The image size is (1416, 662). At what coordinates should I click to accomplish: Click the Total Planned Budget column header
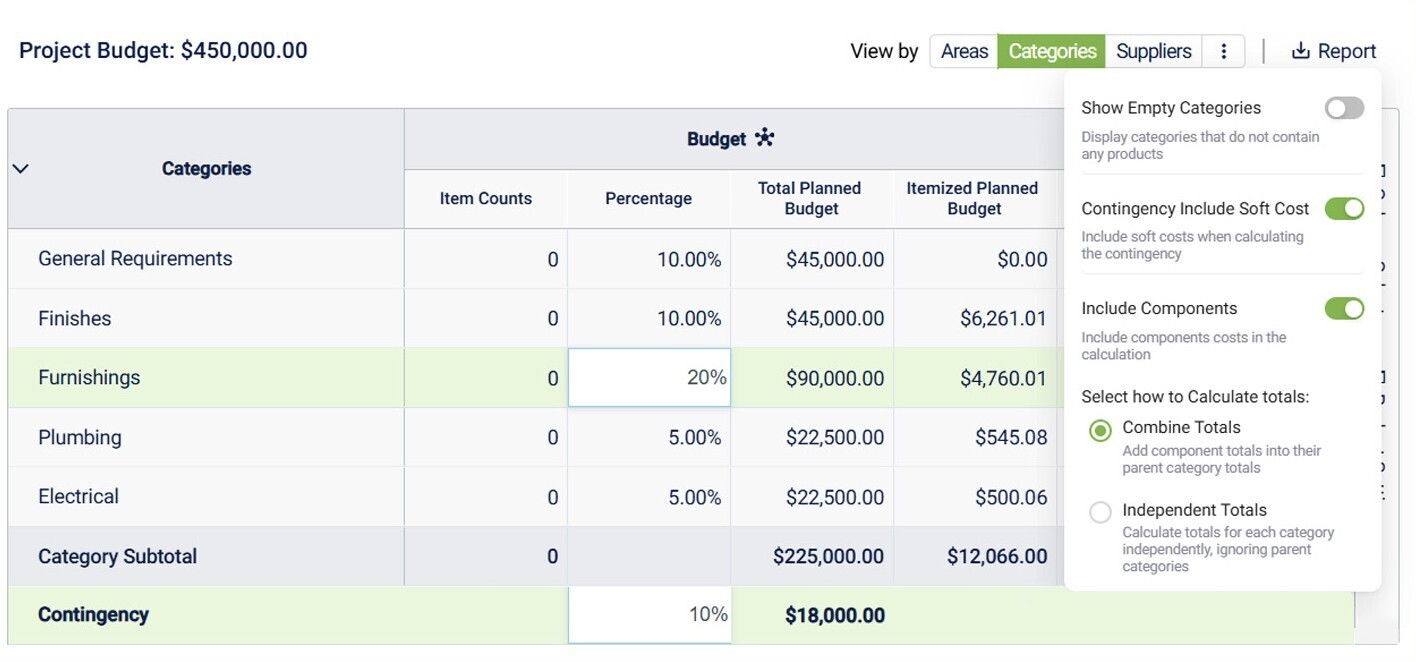[811, 198]
